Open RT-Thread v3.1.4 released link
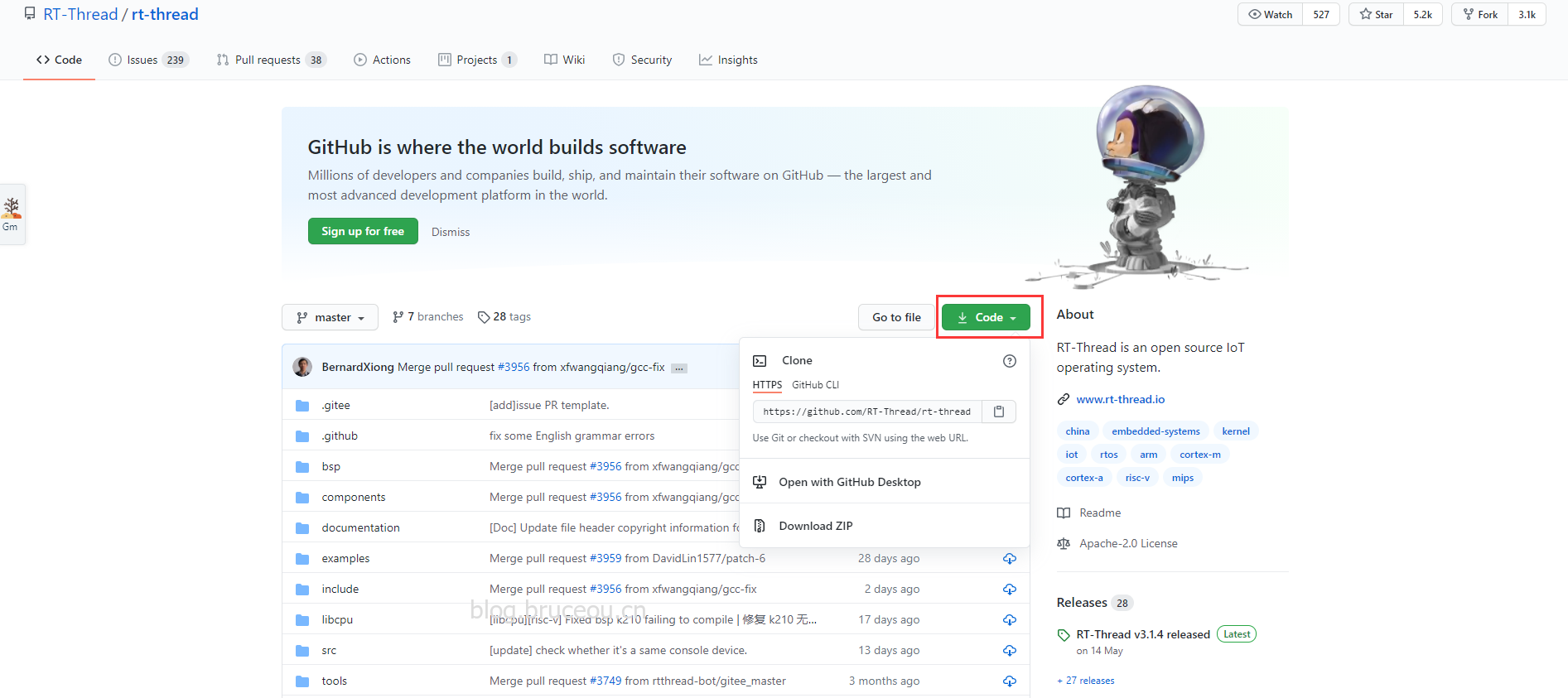 [1142, 634]
